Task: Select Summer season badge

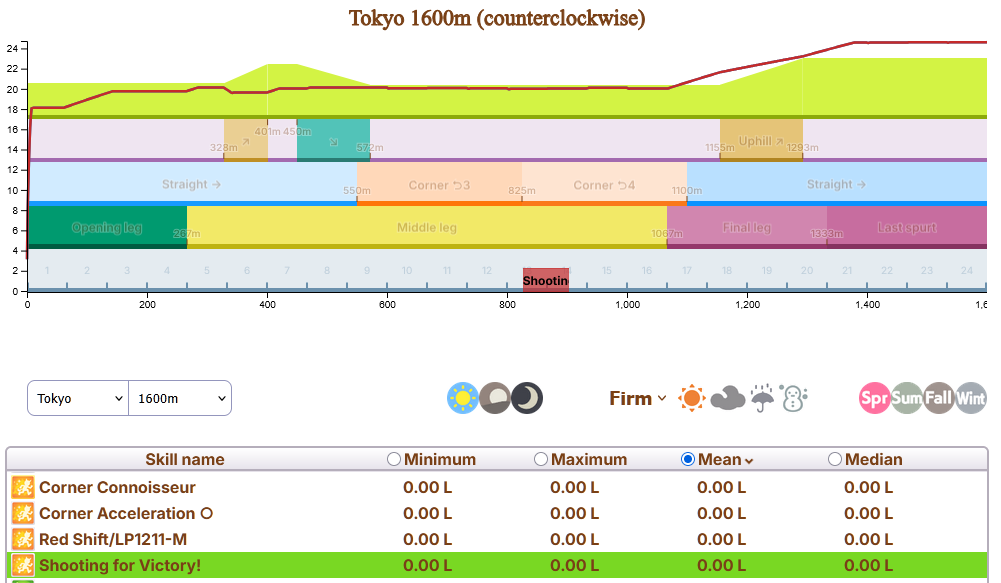Action: 907,398
